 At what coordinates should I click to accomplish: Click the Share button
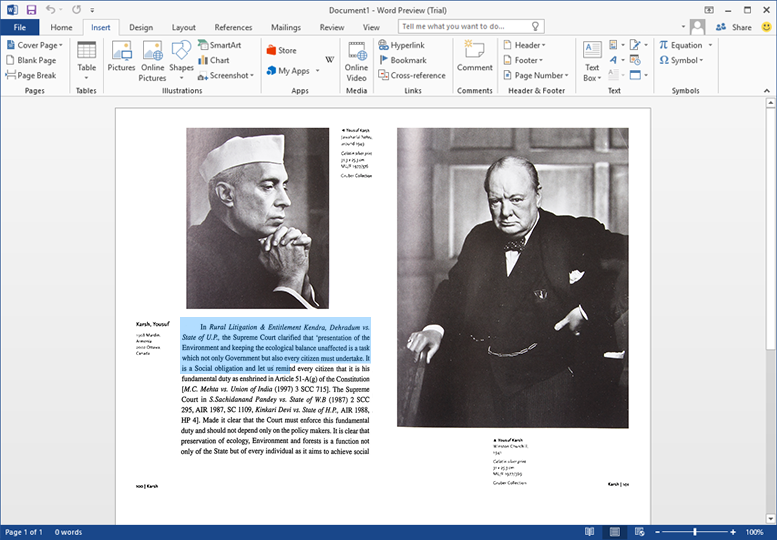pos(734,27)
